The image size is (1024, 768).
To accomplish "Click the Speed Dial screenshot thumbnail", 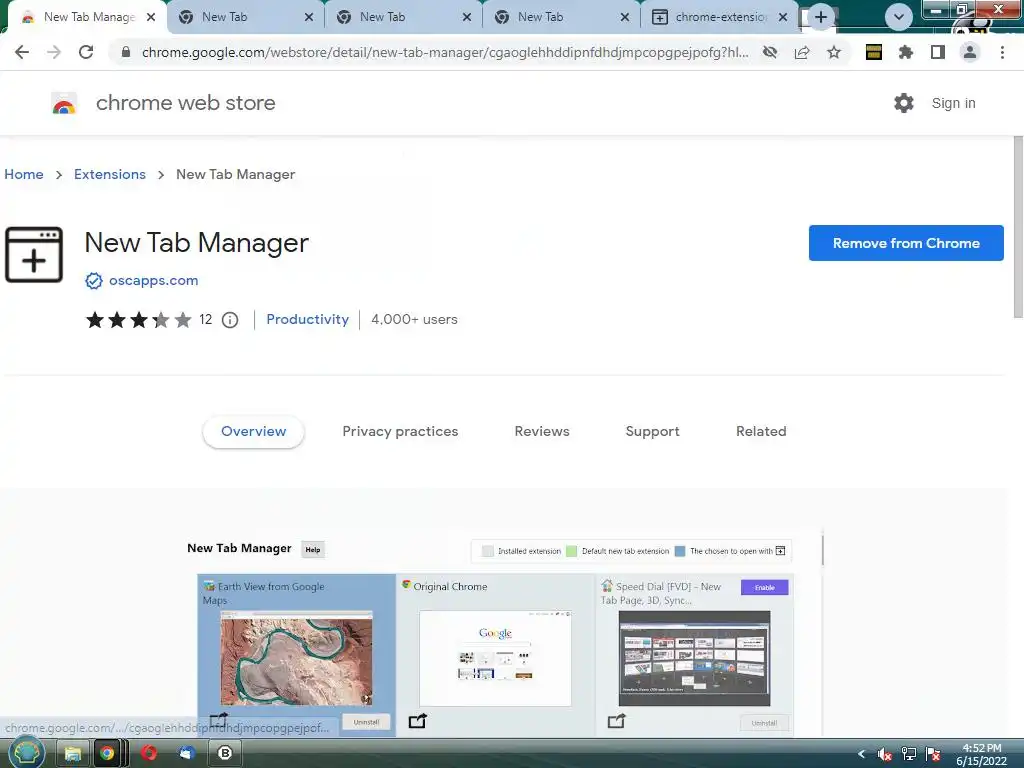I will [x=694, y=658].
